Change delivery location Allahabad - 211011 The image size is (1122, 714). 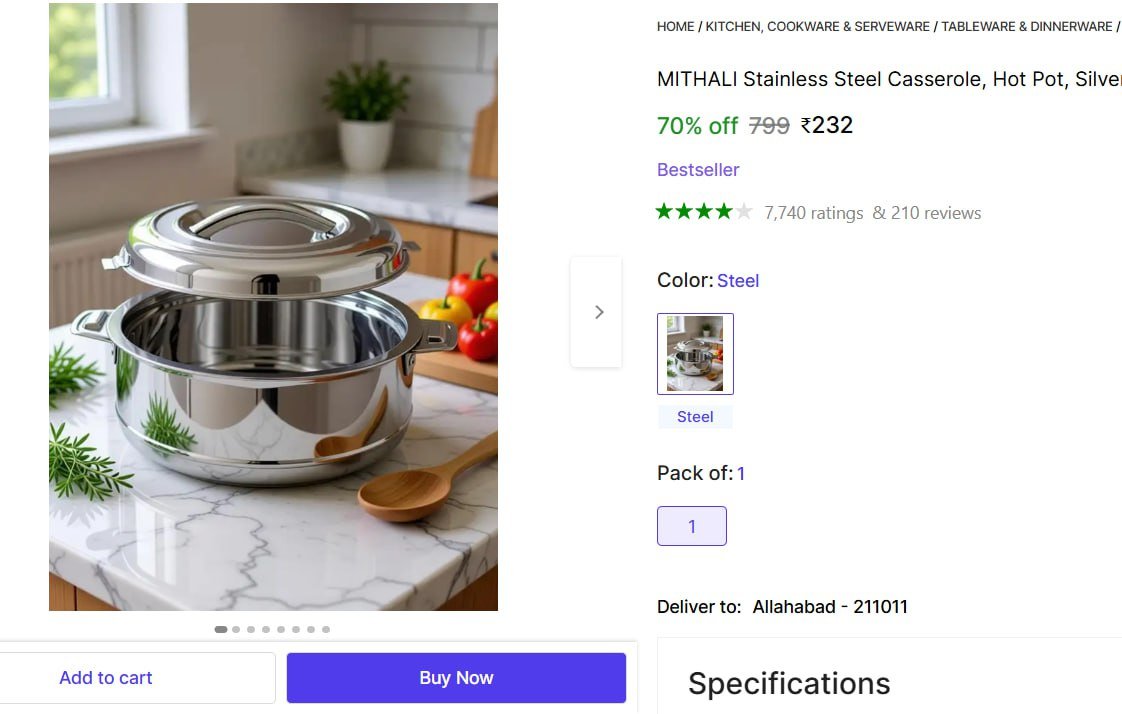pos(830,607)
